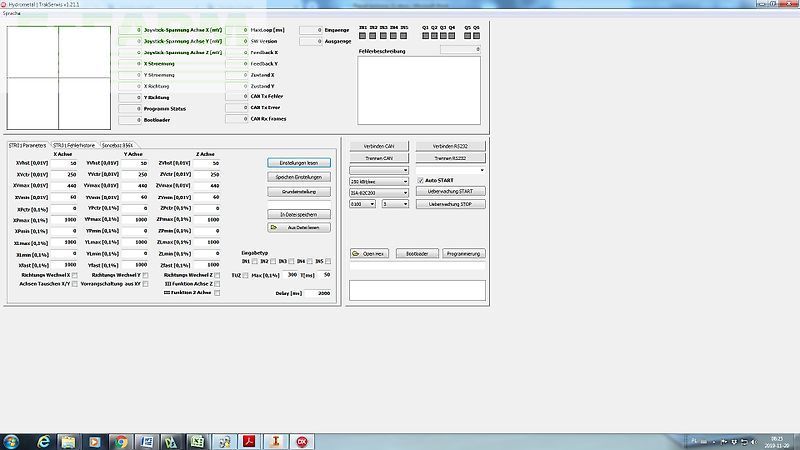Screen dimensions: 800x450
Task: Click the joystick X/Y crosshair display
Action: point(59,78)
